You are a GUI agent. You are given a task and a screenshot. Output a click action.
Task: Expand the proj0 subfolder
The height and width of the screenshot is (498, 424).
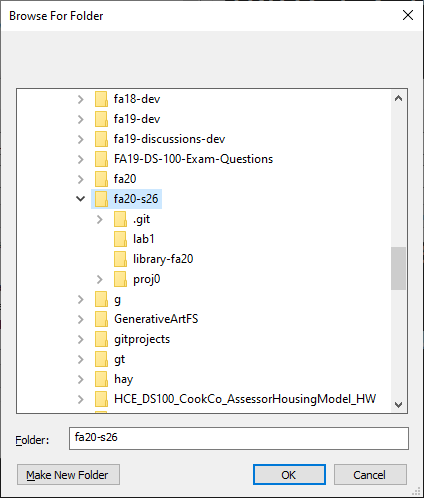coord(99,279)
